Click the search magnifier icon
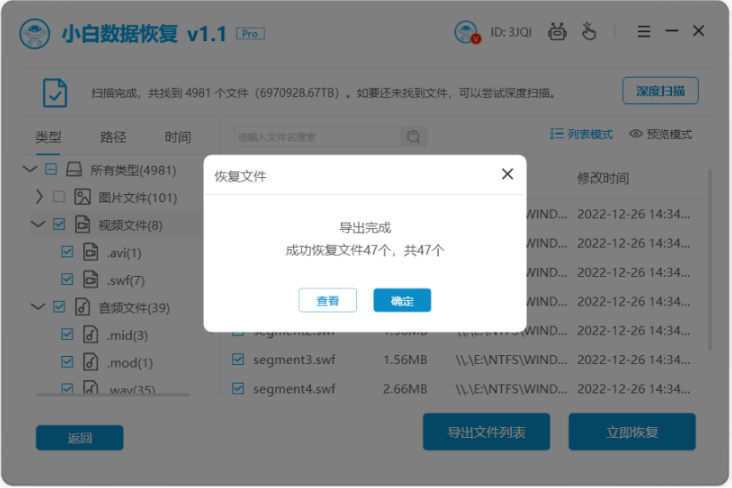Image resolution: width=732 pixels, height=488 pixels. coord(413,137)
